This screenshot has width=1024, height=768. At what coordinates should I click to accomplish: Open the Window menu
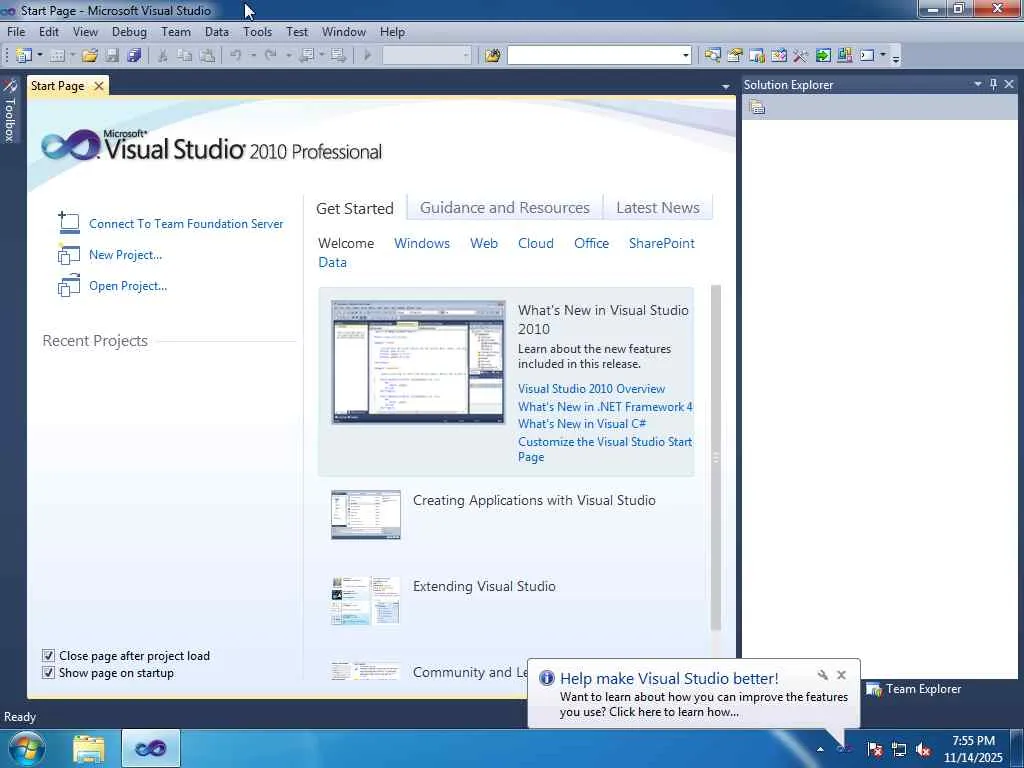click(344, 31)
